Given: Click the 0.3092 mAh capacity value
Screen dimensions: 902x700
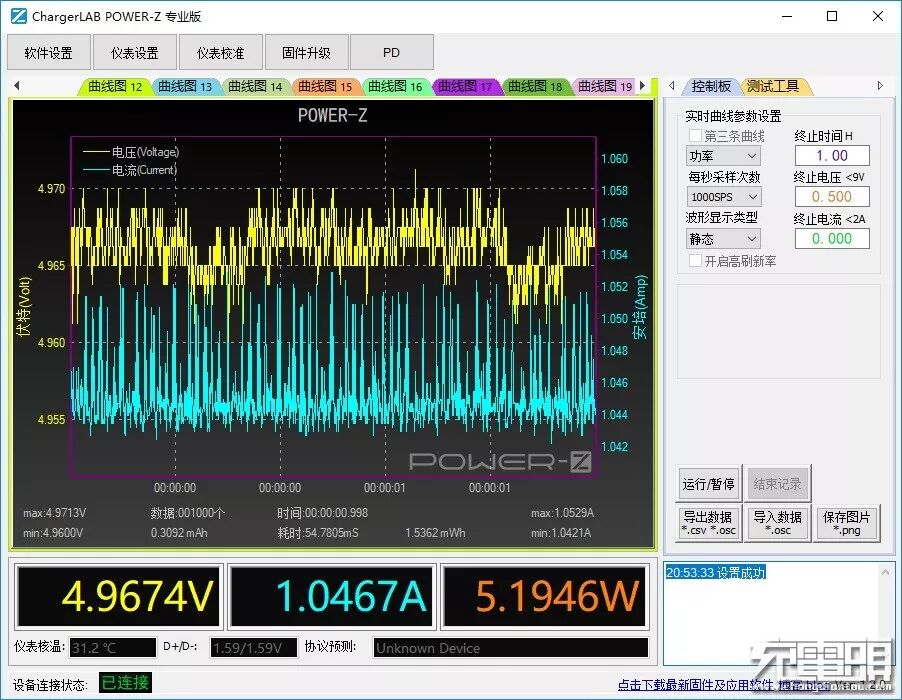Looking at the screenshot, I should tap(179, 533).
